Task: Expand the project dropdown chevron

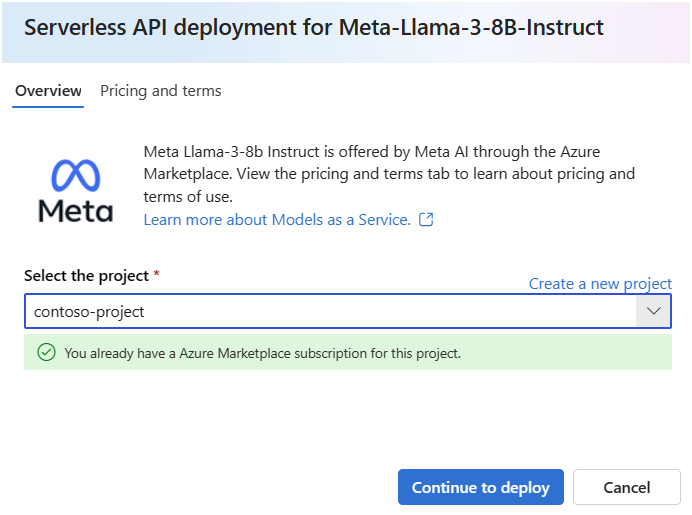Action: (654, 311)
